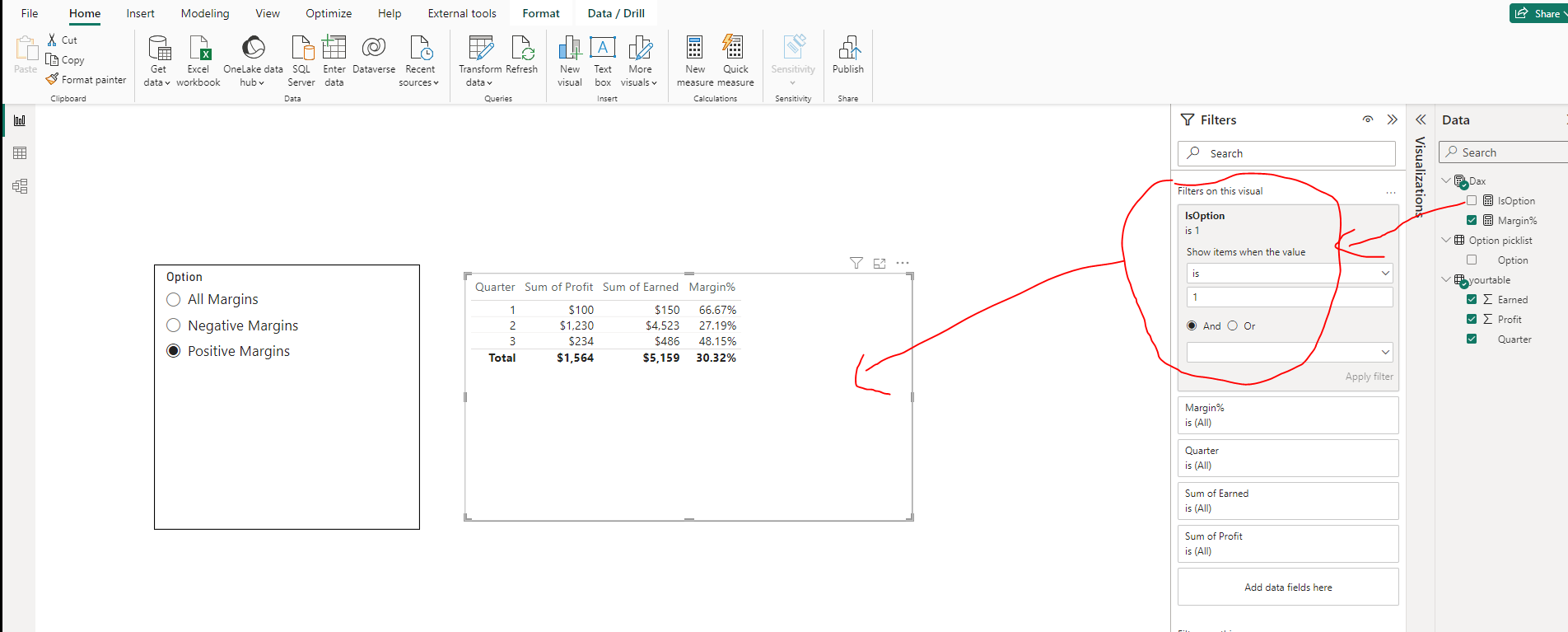
Task: Toggle Filters pane visibility eye
Action: 1368,119
